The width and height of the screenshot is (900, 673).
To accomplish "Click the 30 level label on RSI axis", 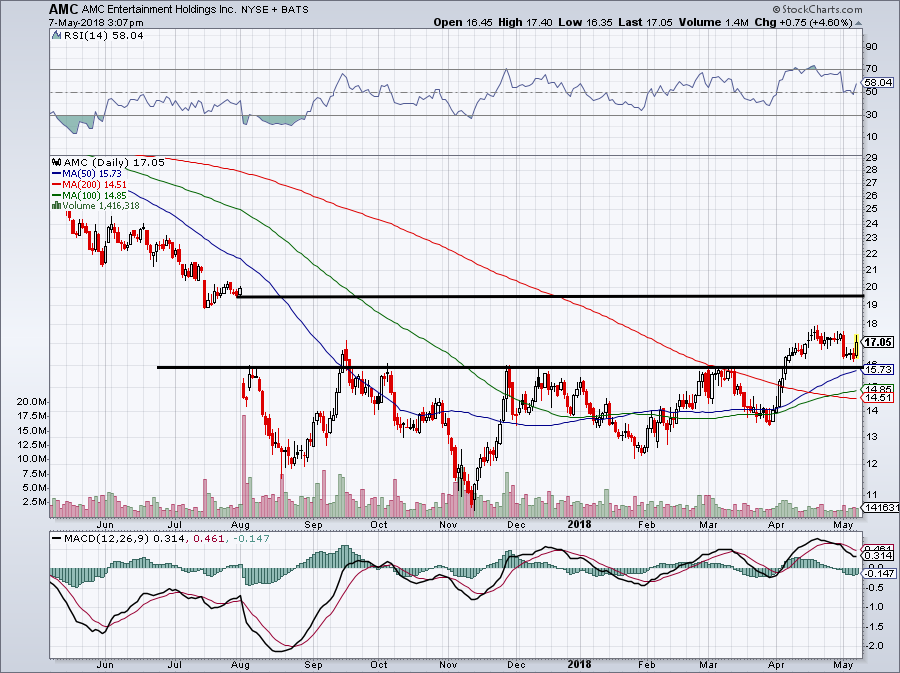I will (x=871, y=114).
